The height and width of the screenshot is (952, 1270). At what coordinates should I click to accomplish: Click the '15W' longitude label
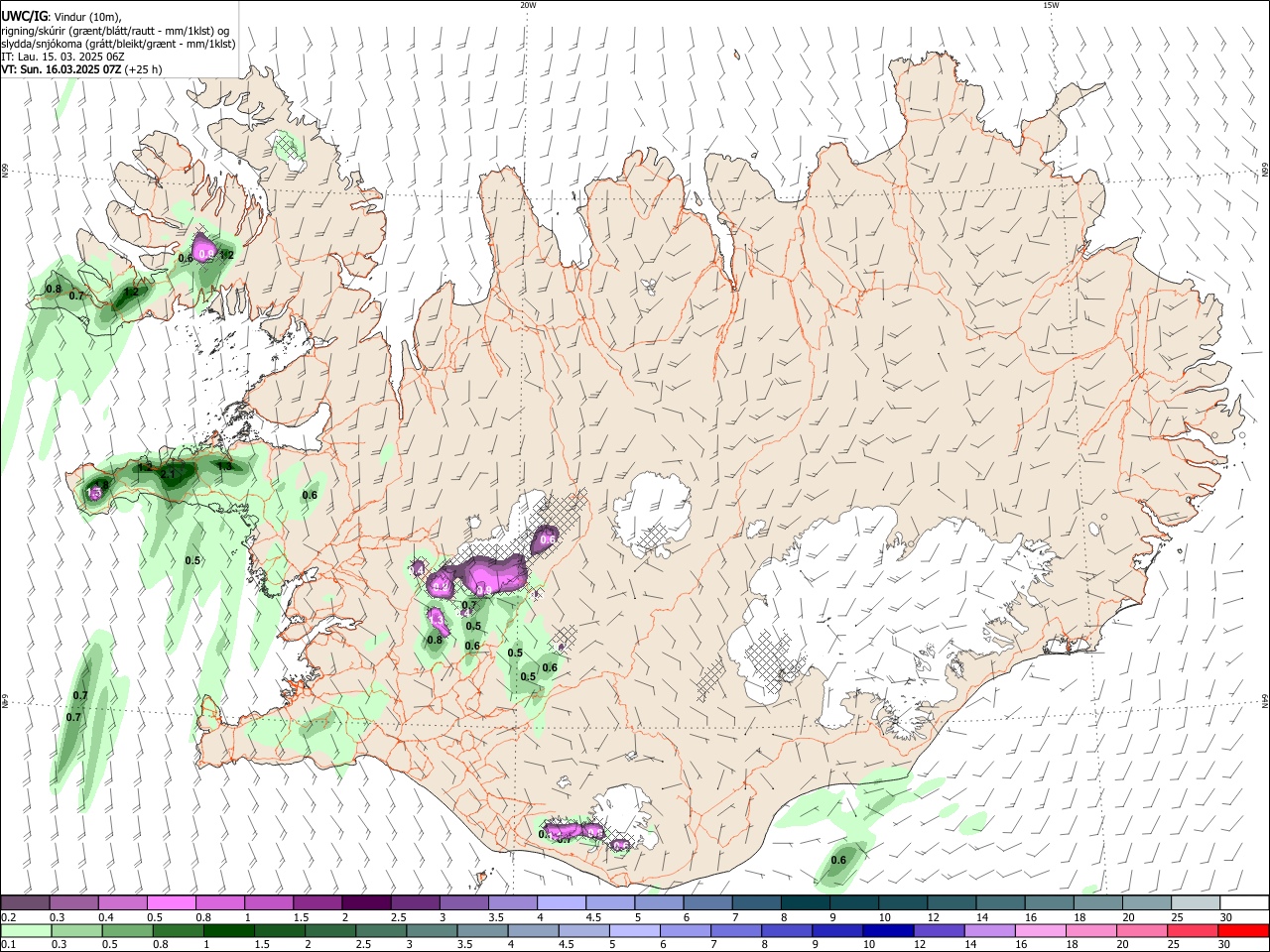click(x=1051, y=5)
